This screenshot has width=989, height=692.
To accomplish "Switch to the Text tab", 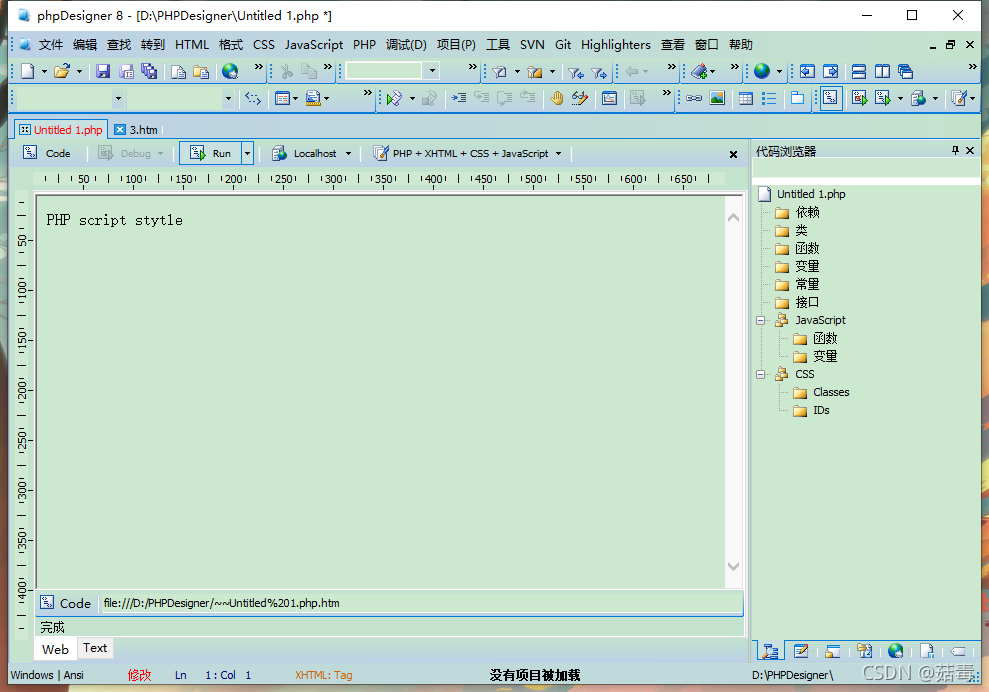I will (x=95, y=648).
